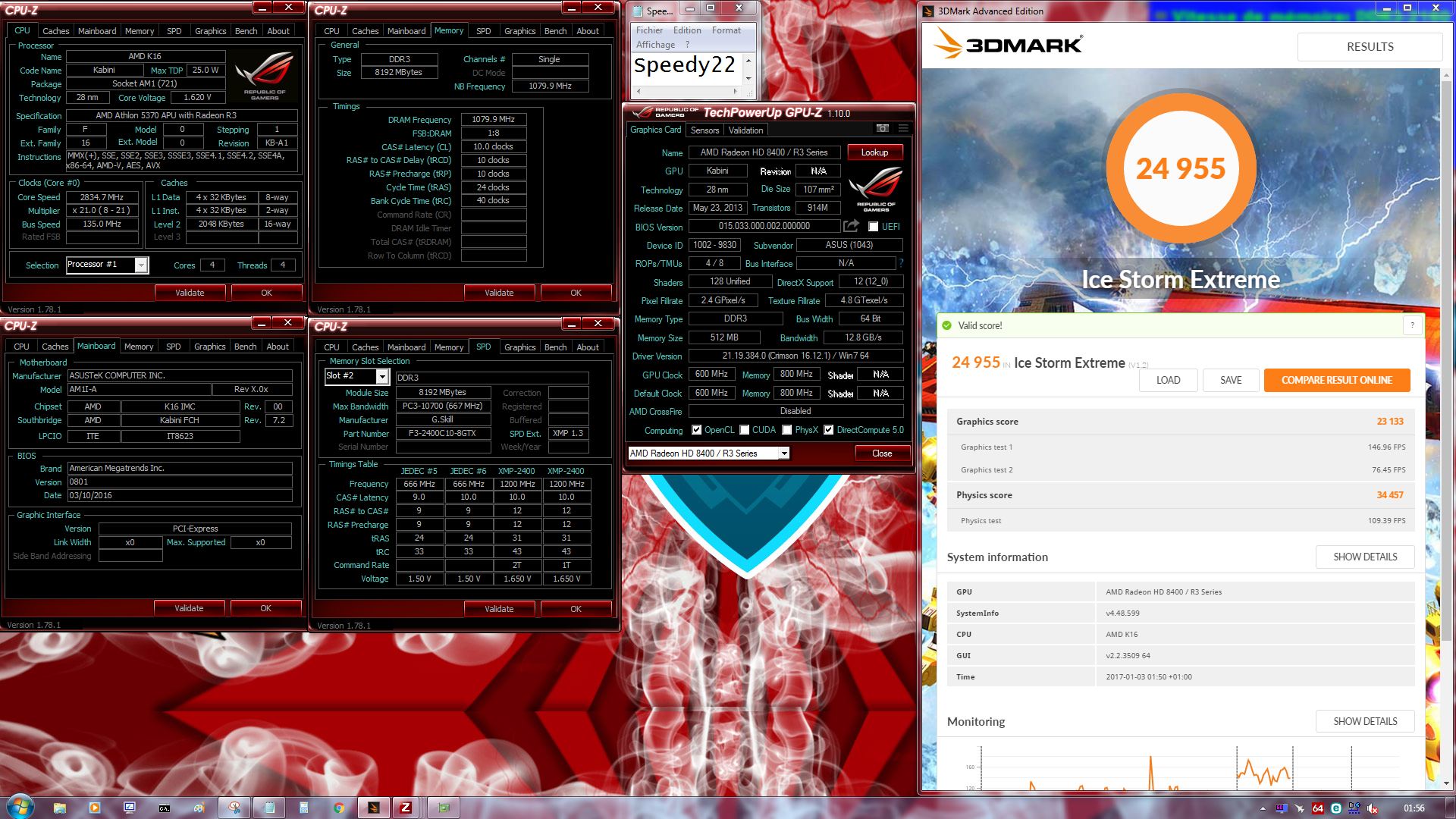
Task: Click the Close button in GPU-Z
Action: (882, 453)
